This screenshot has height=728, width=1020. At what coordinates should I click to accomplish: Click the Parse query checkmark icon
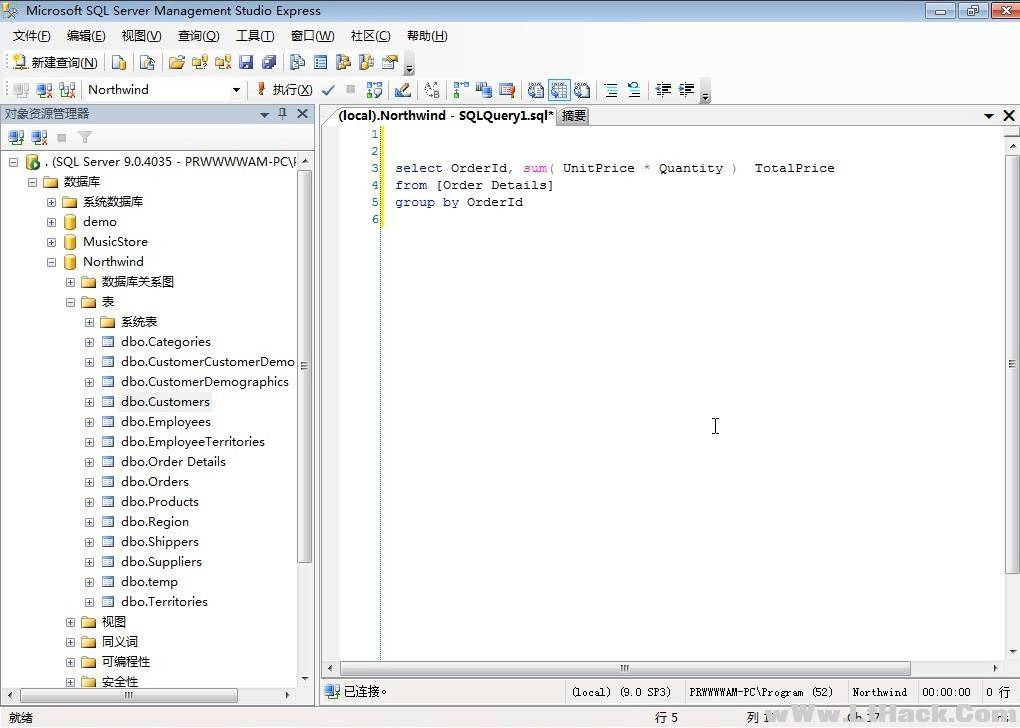coord(328,90)
